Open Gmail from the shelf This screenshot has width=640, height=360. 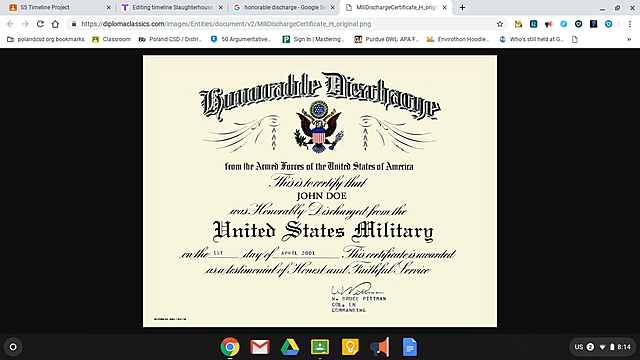coord(260,347)
